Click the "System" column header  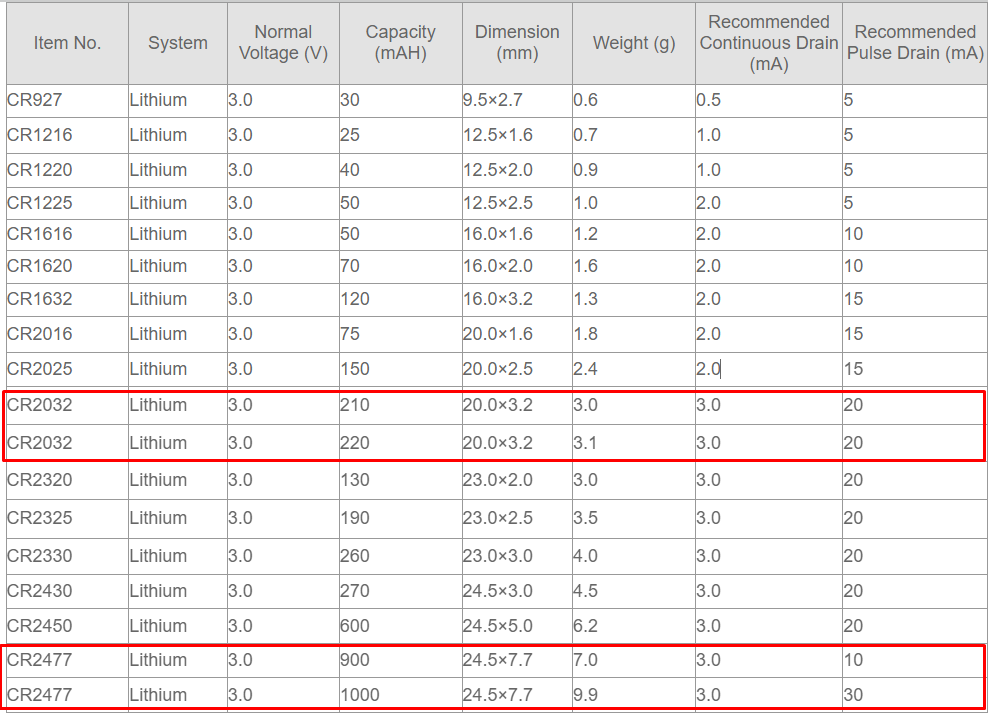(x=178, y=43)
